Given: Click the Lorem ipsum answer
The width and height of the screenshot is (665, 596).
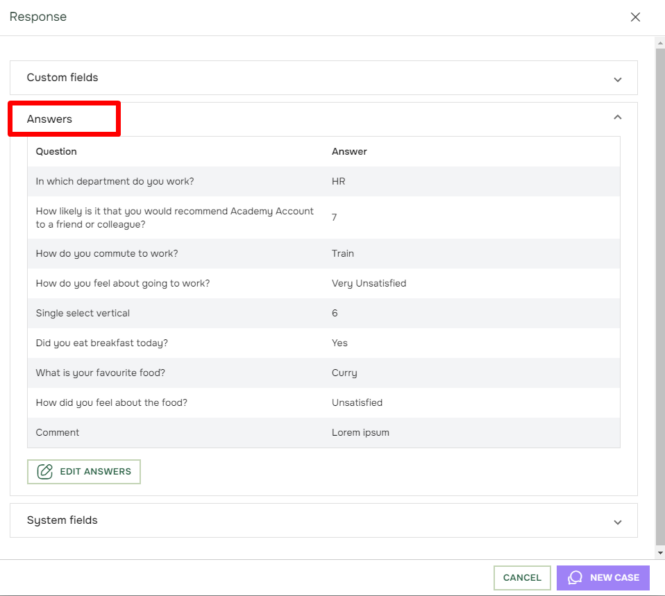Looking at the screenshot, I should click(360, 432).
